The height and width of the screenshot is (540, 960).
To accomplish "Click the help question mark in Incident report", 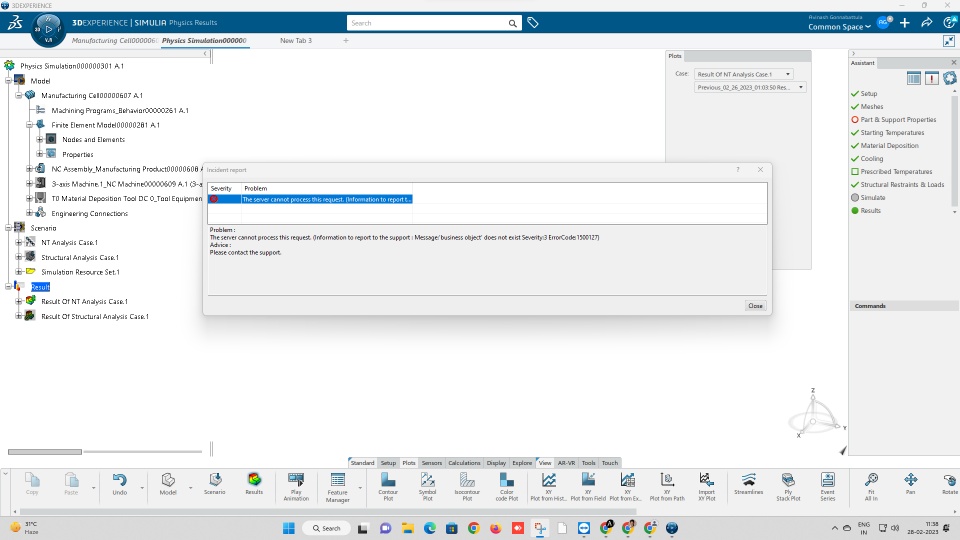I will tap(738, 170).
